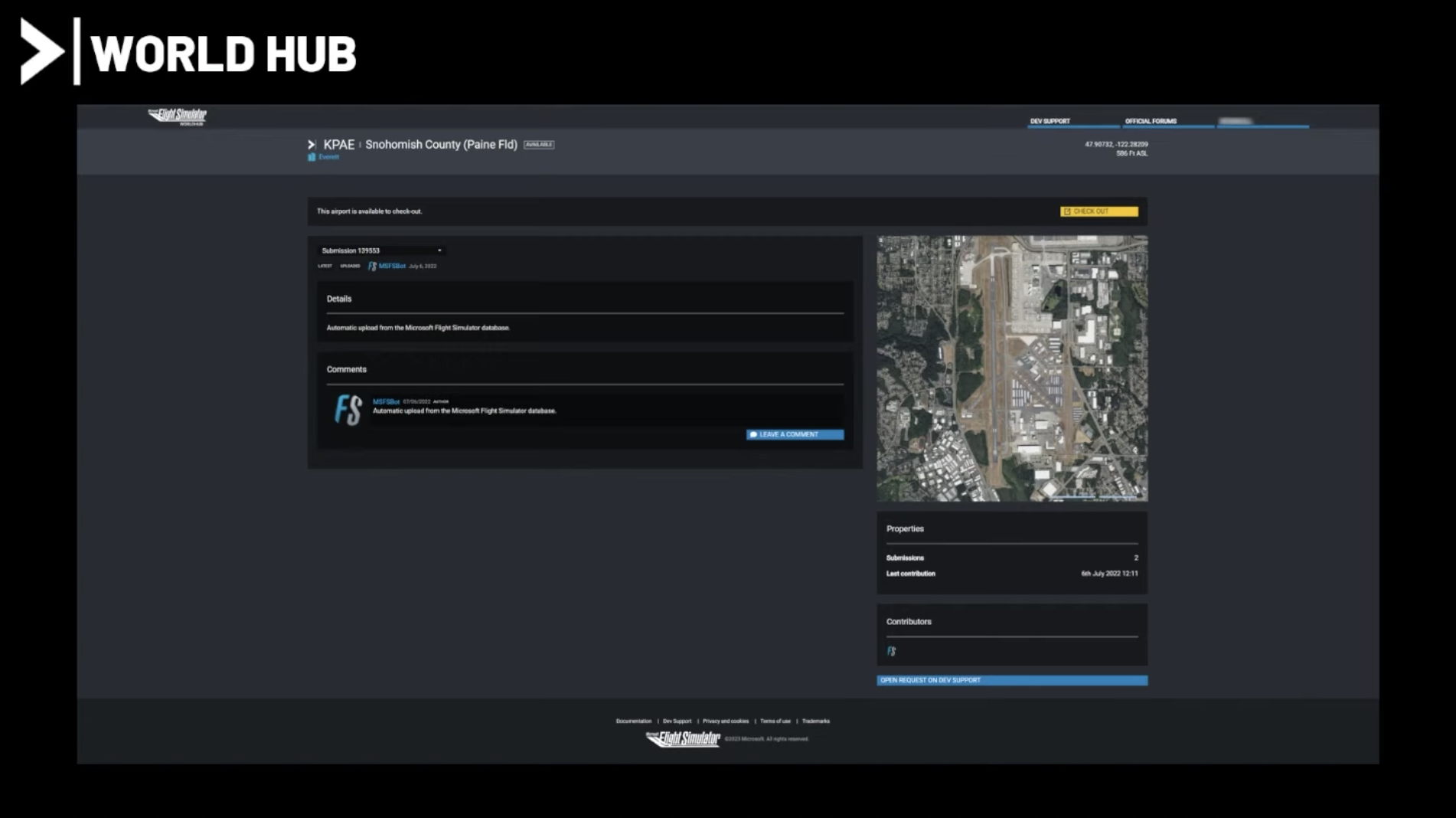
Task: Open the Official Forums tab
Action: [x=1150, y=121]
